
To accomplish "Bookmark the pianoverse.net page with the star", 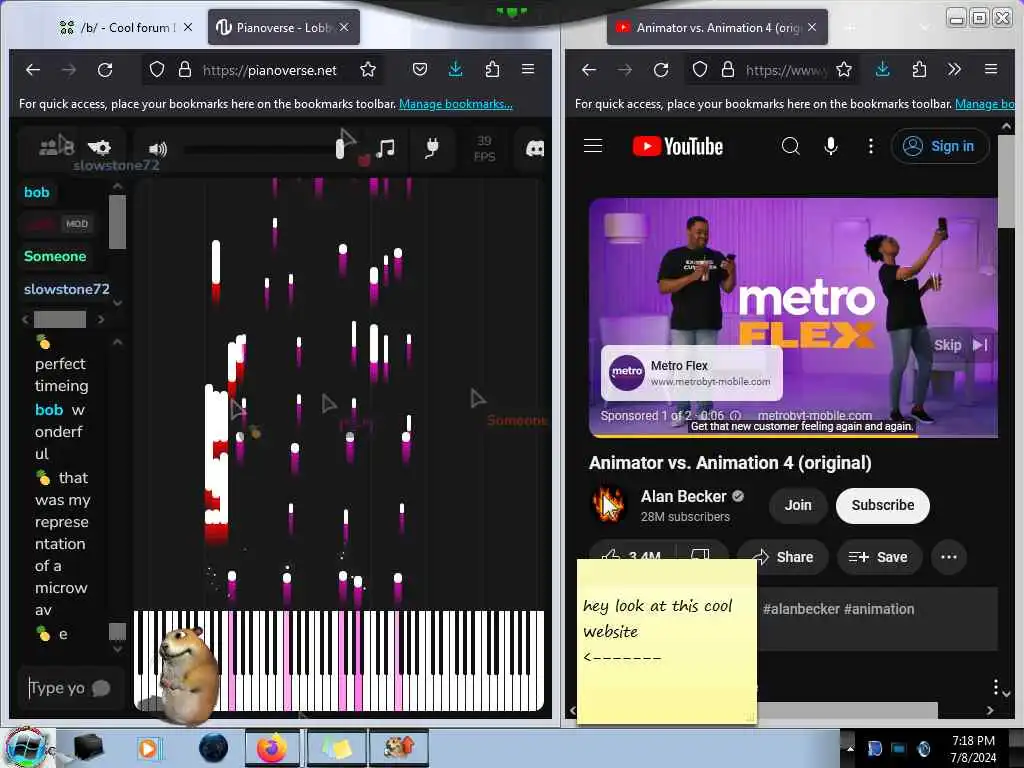I will [x=368, y=69].
